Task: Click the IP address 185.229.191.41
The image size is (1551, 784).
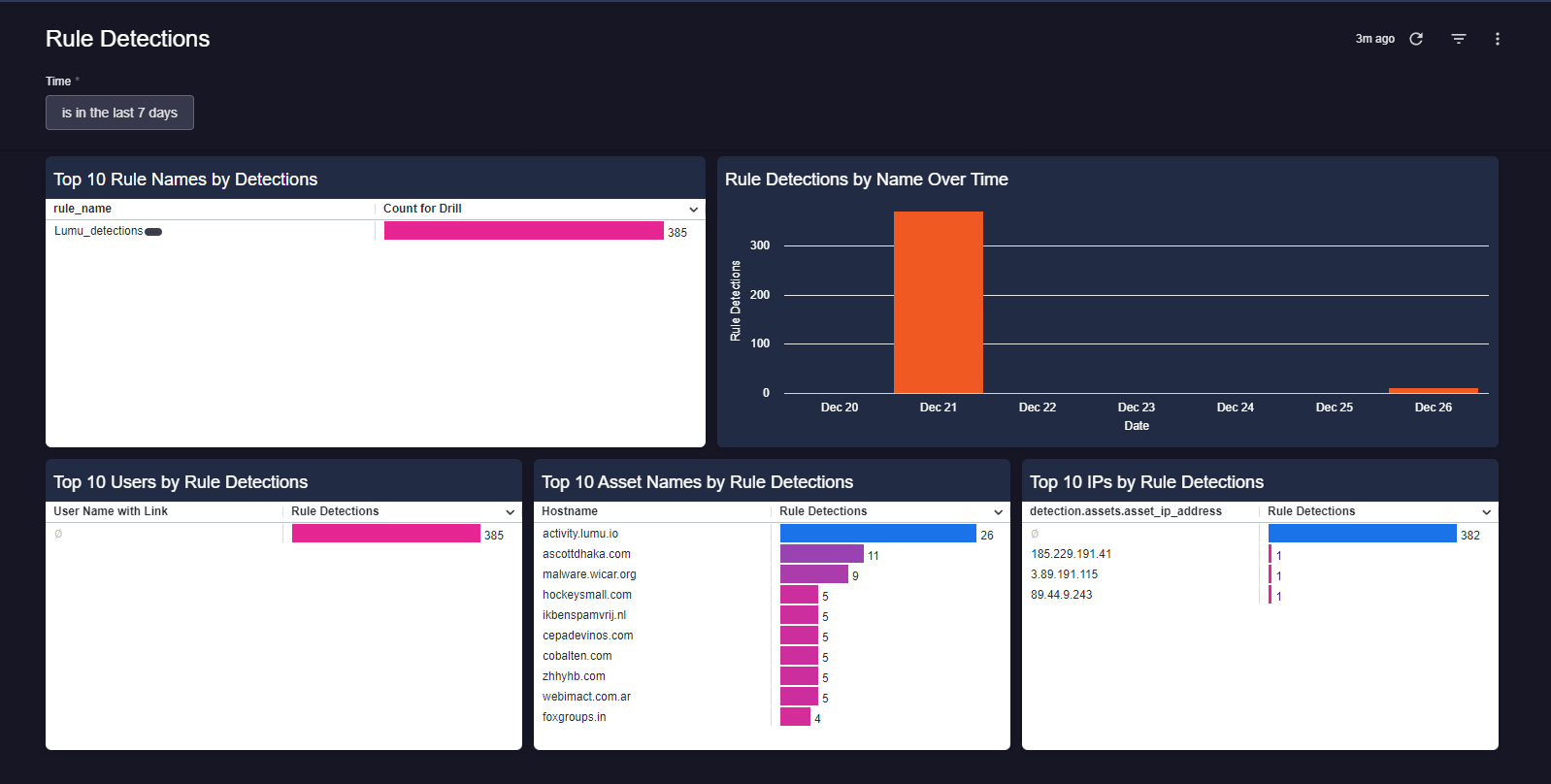Action: (x=1071, y=554)
